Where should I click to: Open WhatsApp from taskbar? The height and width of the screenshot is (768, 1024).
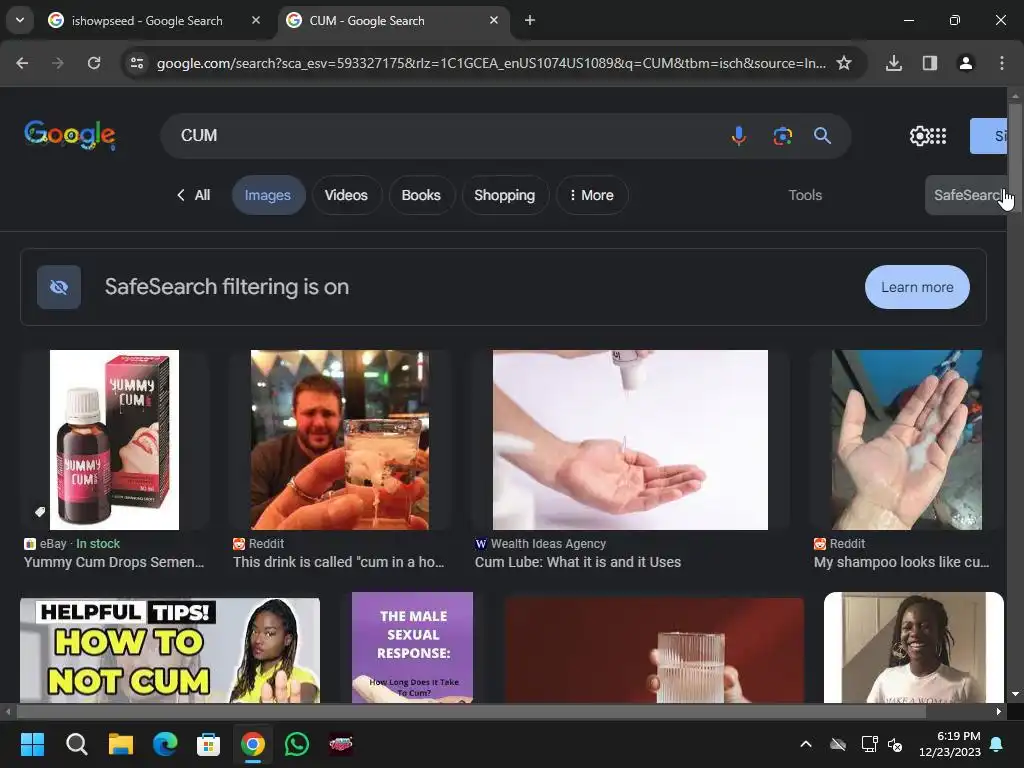click(x=297, y=744)
